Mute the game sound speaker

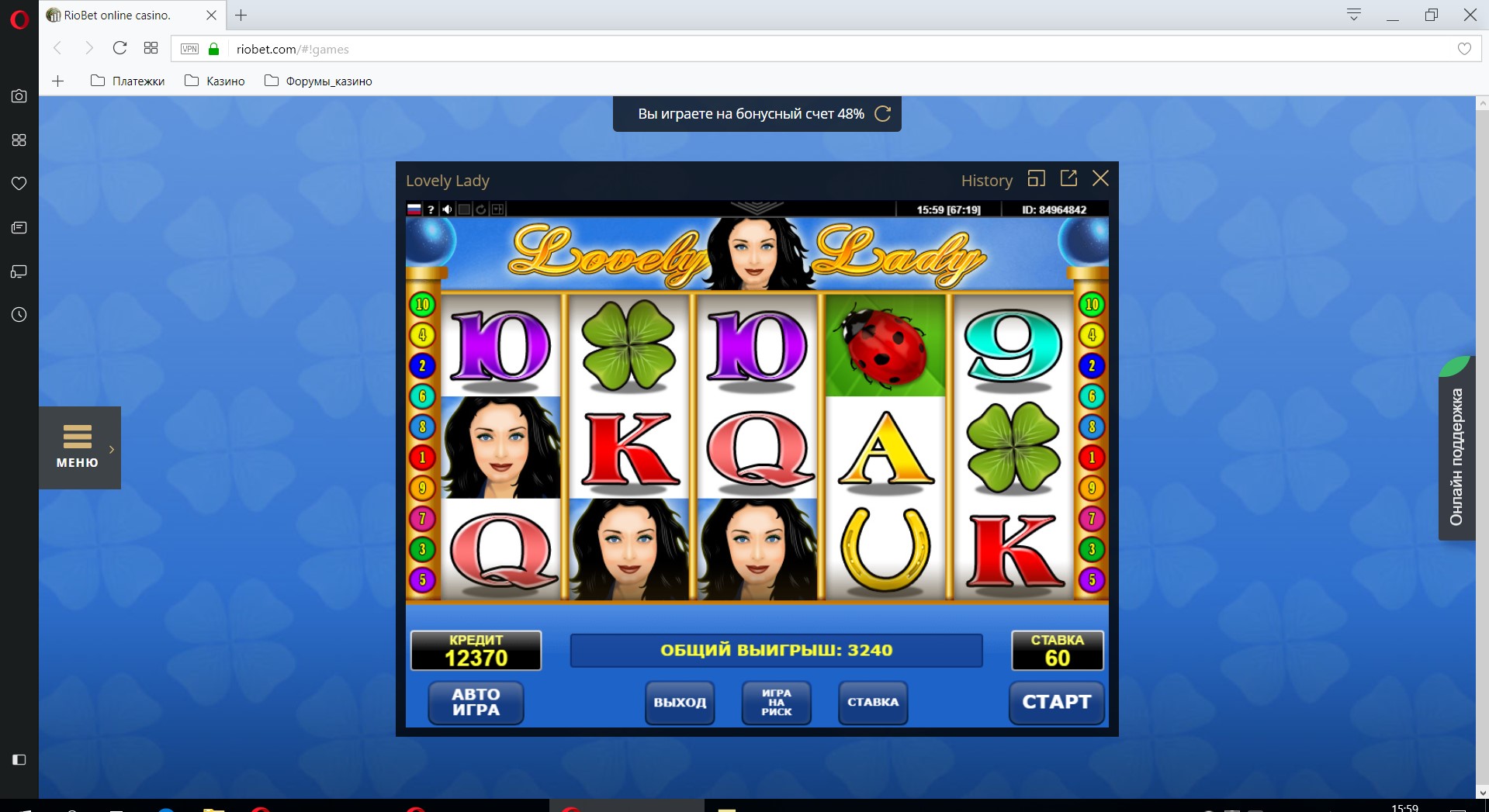click(447, 209)
